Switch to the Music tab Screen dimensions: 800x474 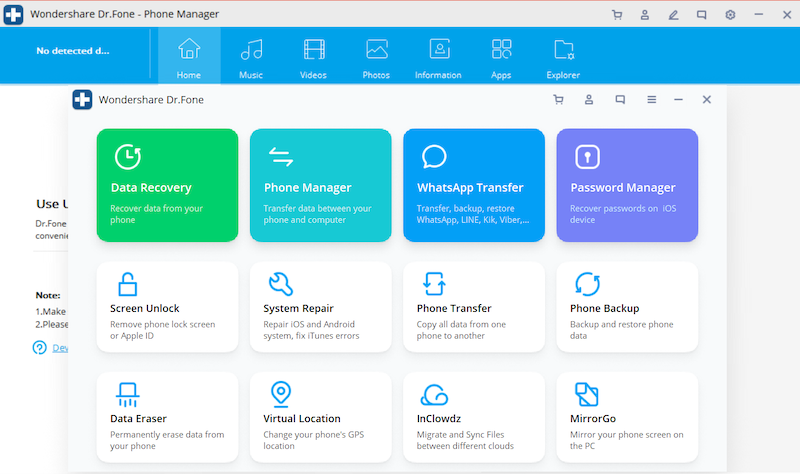point(252,58)
